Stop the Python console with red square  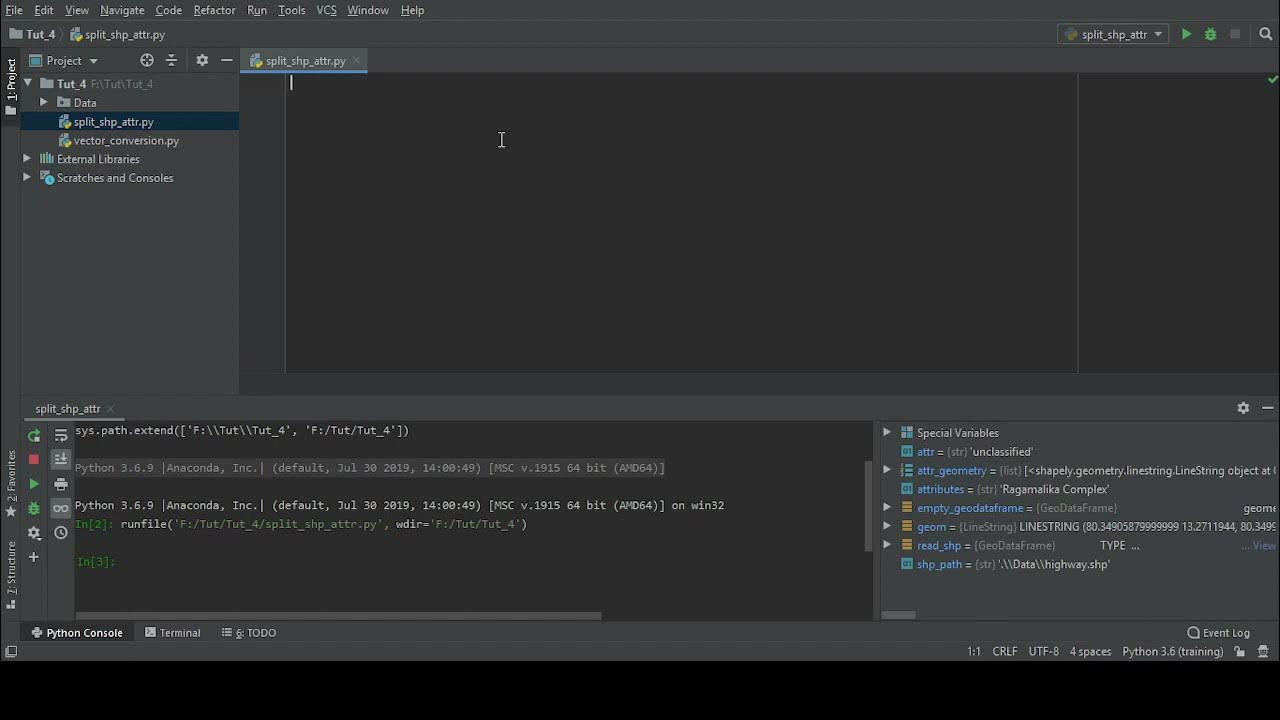tap(34, 459)
